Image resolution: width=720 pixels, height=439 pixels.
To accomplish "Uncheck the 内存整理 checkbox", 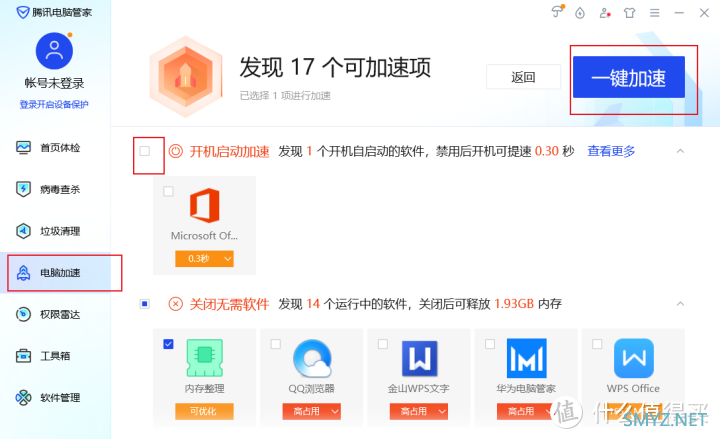I will pyautogui.click(x=169, y=344).
